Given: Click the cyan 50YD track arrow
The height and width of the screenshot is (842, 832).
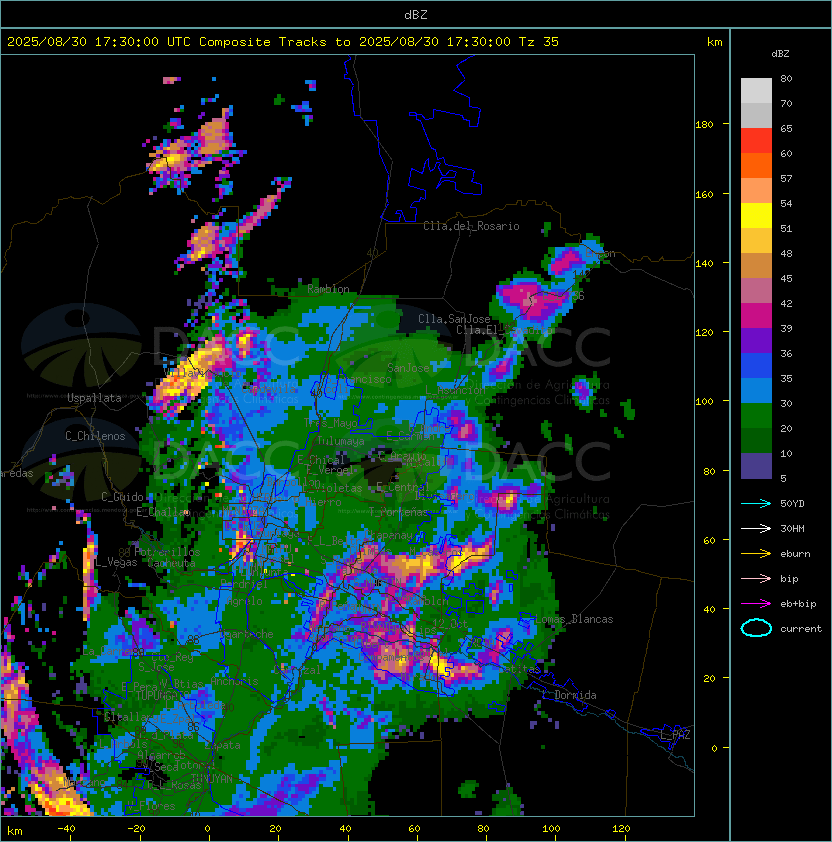Looking at the screenshot, I should (x=756, y=504).
